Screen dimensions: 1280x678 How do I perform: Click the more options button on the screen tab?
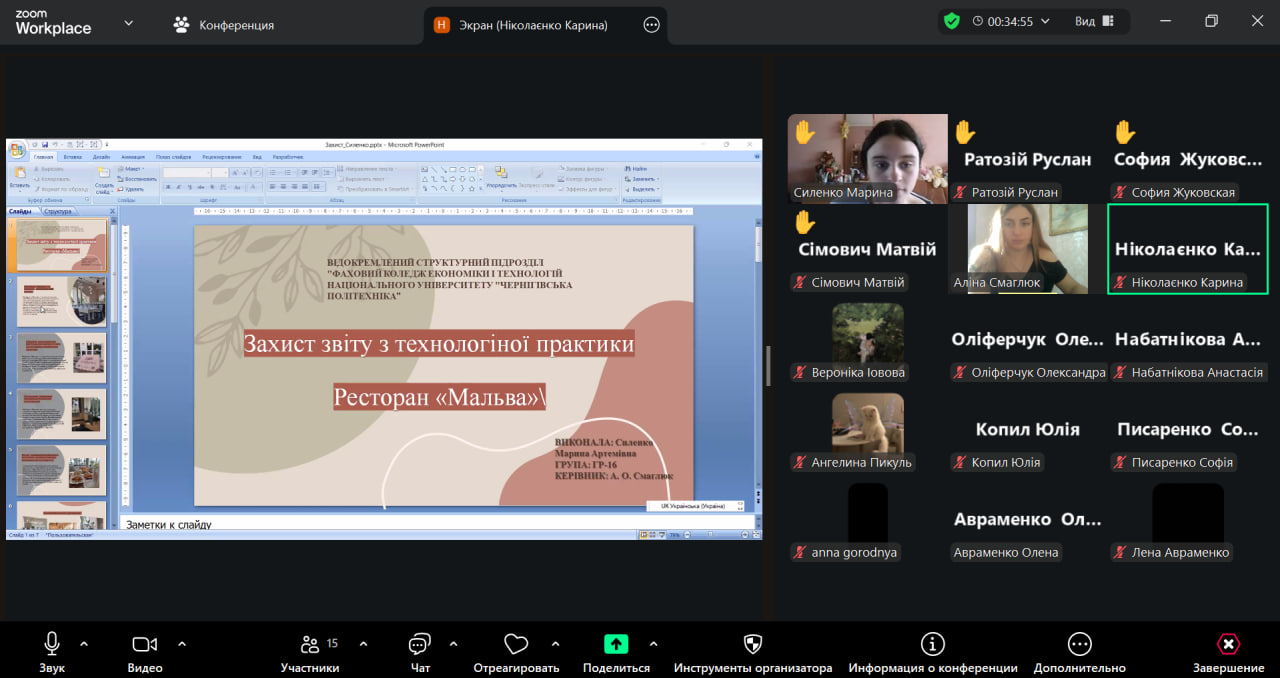[652, 25]
